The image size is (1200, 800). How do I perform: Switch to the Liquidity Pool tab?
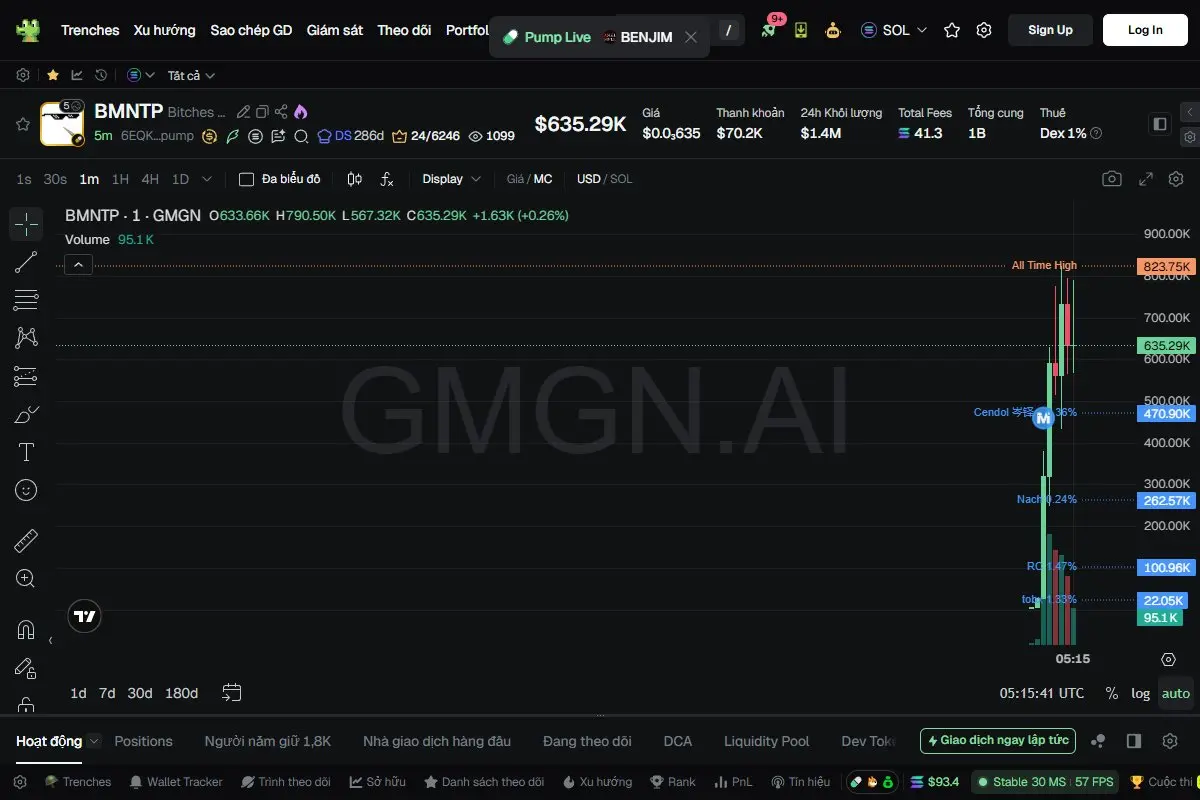point(767,741)
